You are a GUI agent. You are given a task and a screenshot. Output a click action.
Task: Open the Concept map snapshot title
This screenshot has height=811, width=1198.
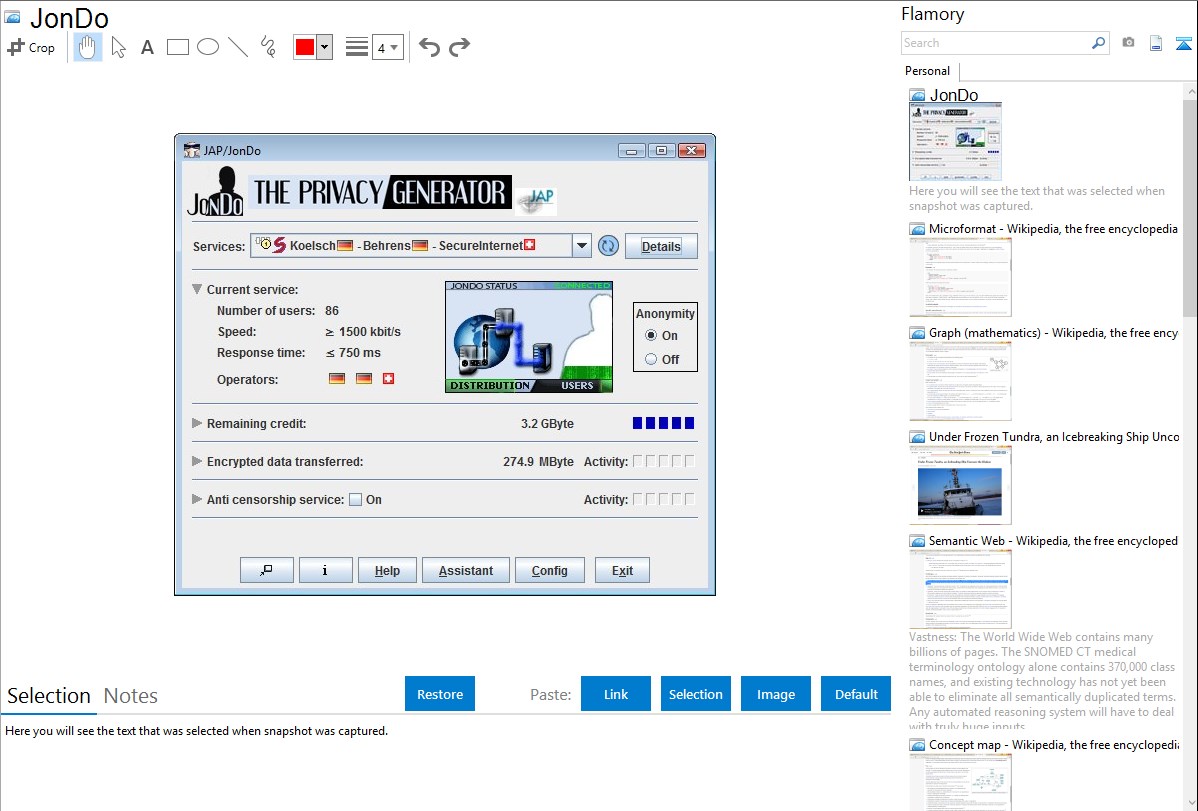(1053, 744)
